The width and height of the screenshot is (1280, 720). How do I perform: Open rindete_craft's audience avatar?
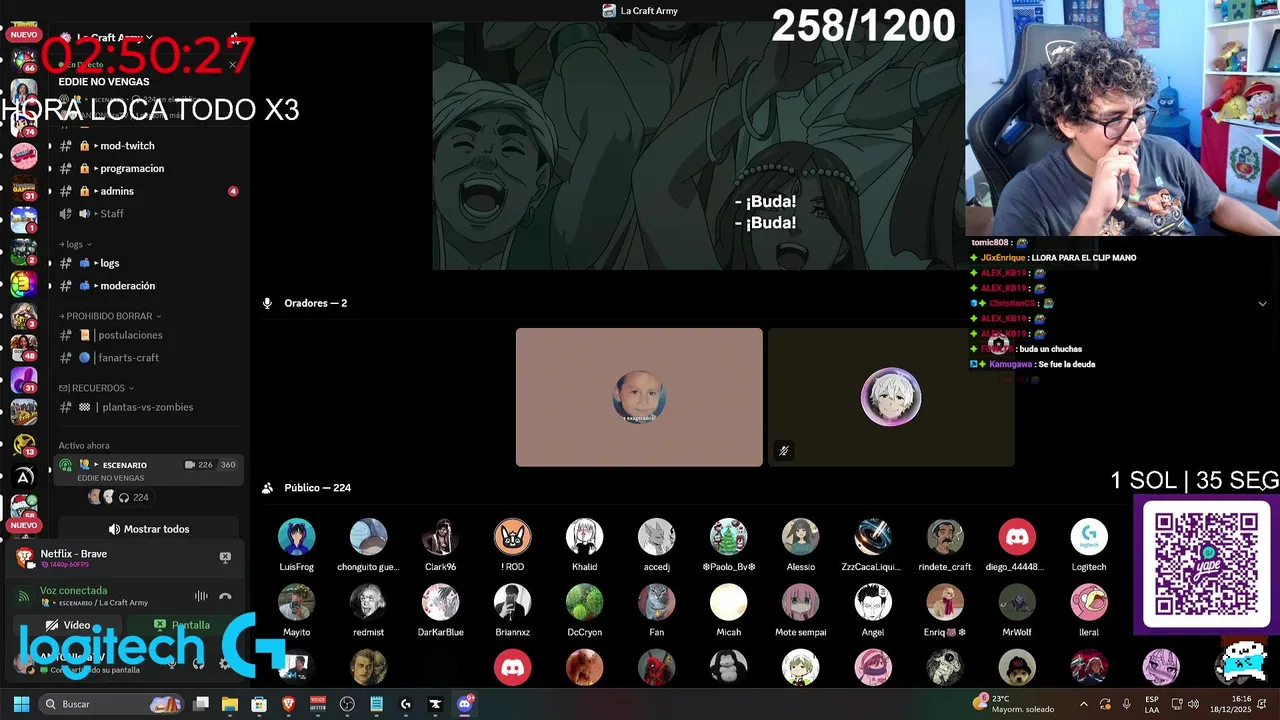tap(944, 537)
